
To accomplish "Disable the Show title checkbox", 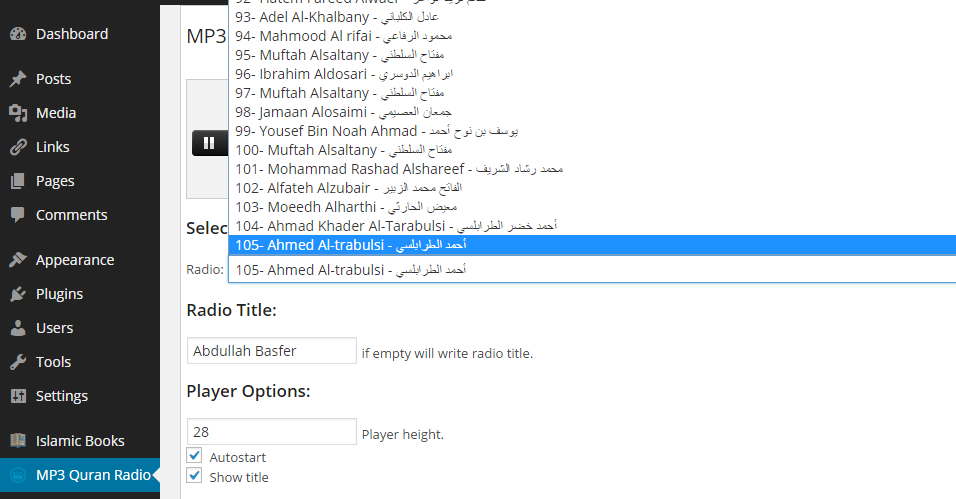I will 194,475.
